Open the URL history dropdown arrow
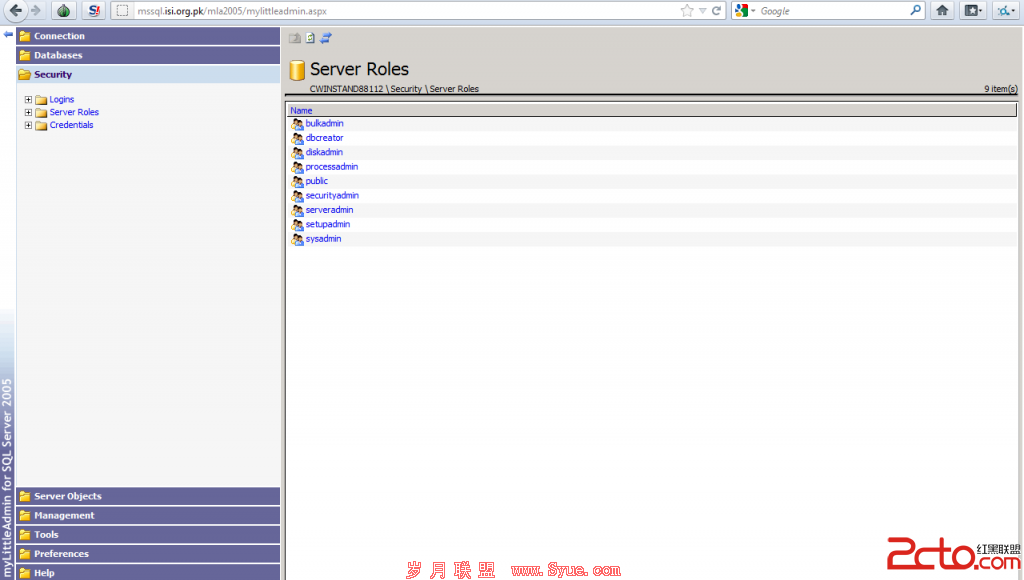Image resolution: width=1024 pixels, height=580 pixels. coord(702,11)
